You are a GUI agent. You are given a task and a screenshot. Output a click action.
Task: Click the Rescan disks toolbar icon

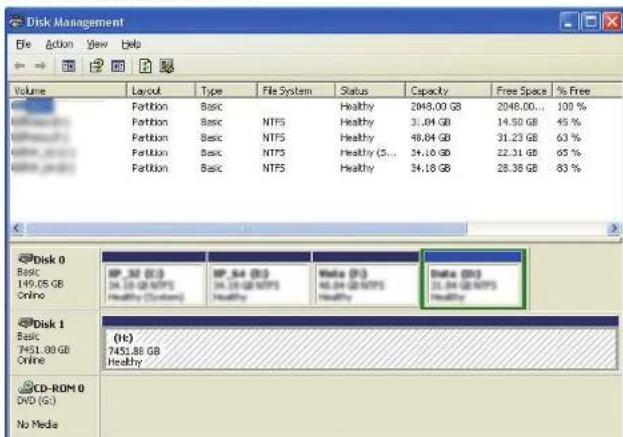(x=167, y=66)
